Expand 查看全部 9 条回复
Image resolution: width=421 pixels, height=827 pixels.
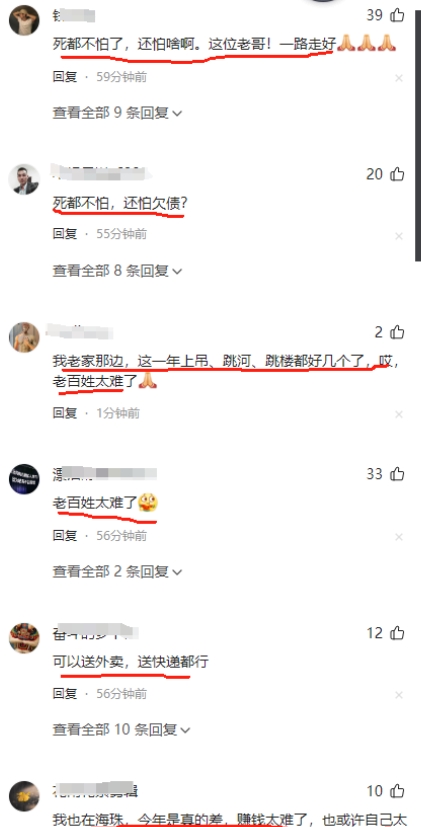(x=117, y=113)
